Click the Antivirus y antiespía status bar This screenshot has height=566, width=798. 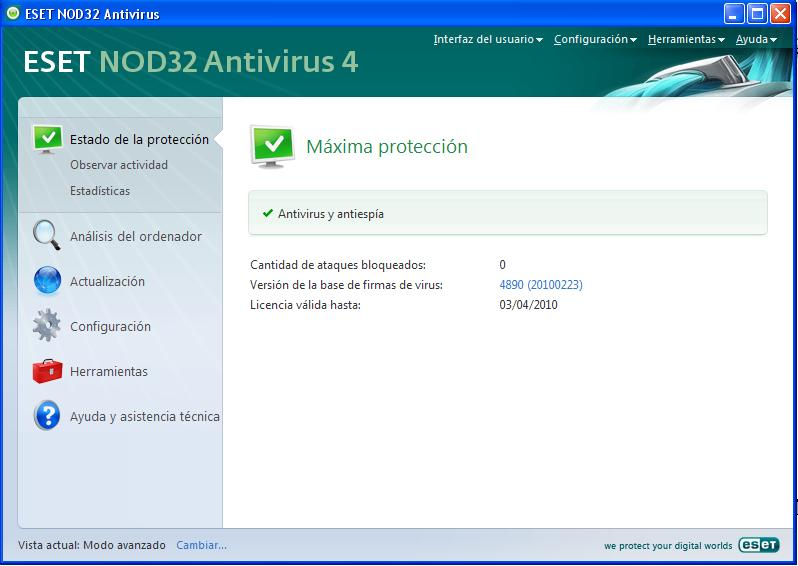click(x=507, y=214)
